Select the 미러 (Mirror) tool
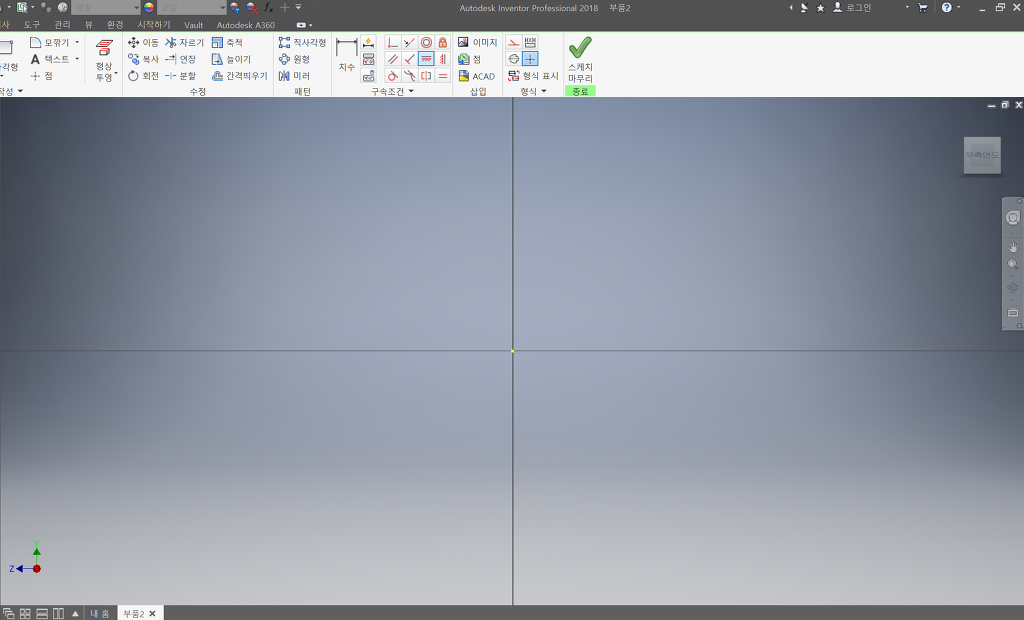The width and height of the screenshot is (1024, 620). [294, 76]
